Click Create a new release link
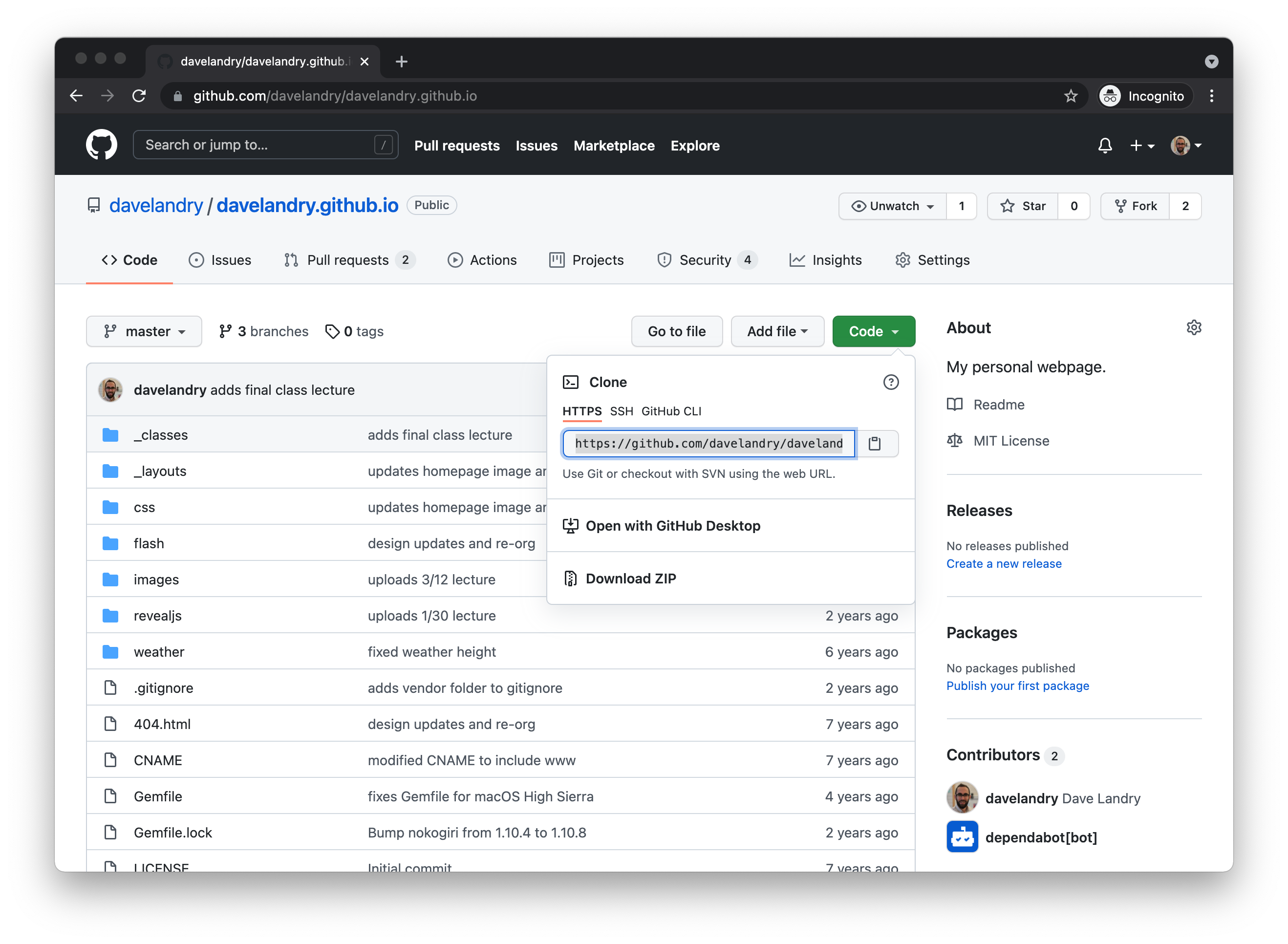This screenshot has width=1288, height=944. pyautogui.click(x=1004, y=563)
